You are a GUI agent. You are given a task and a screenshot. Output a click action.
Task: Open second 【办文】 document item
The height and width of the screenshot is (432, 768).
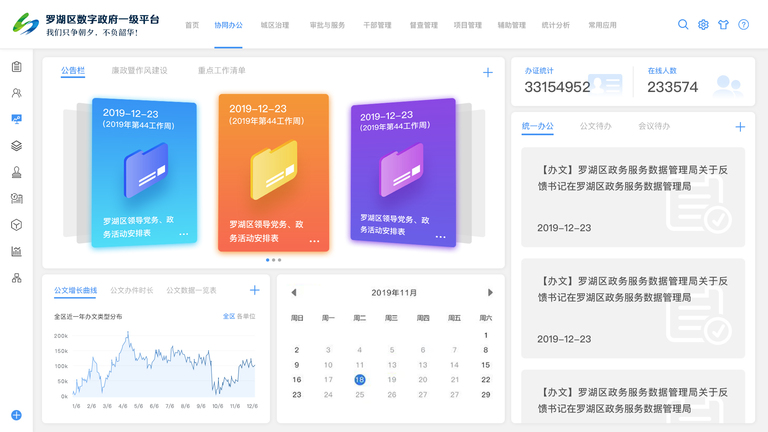[633, 309]
